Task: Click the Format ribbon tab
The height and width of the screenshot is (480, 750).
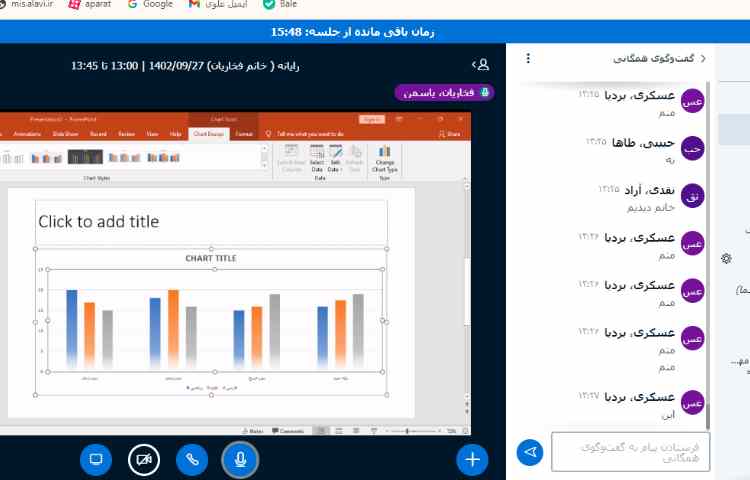Action: 244,133
